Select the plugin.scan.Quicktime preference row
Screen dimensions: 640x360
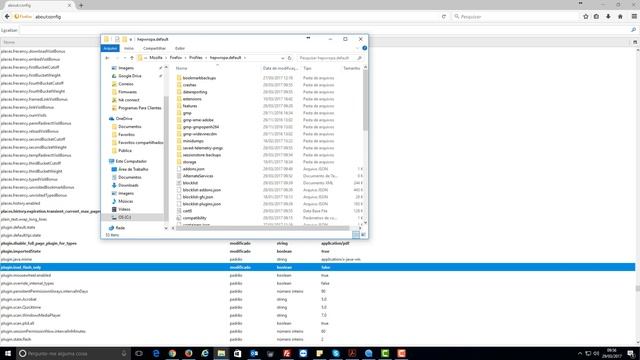tap(318, 307)
